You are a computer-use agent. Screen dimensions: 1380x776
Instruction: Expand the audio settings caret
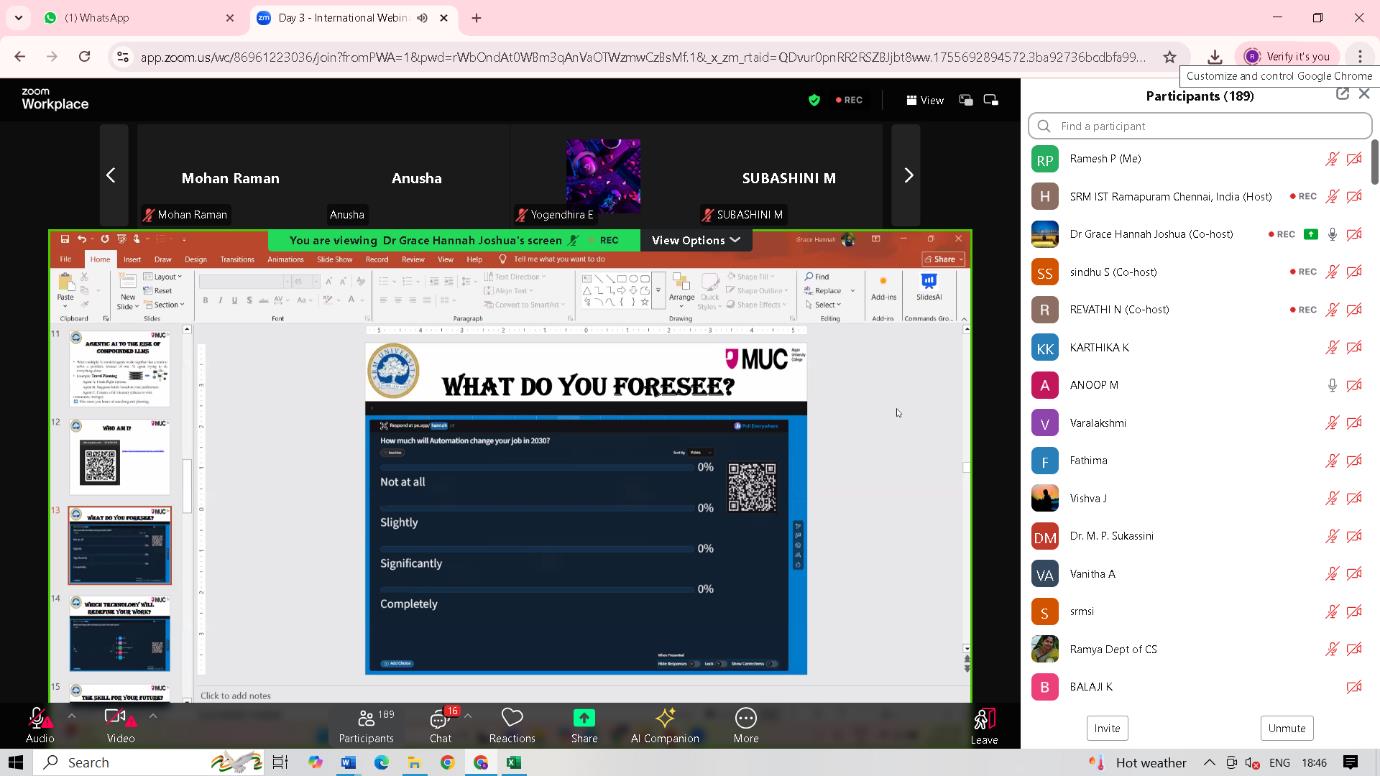[x=71, y=716]
